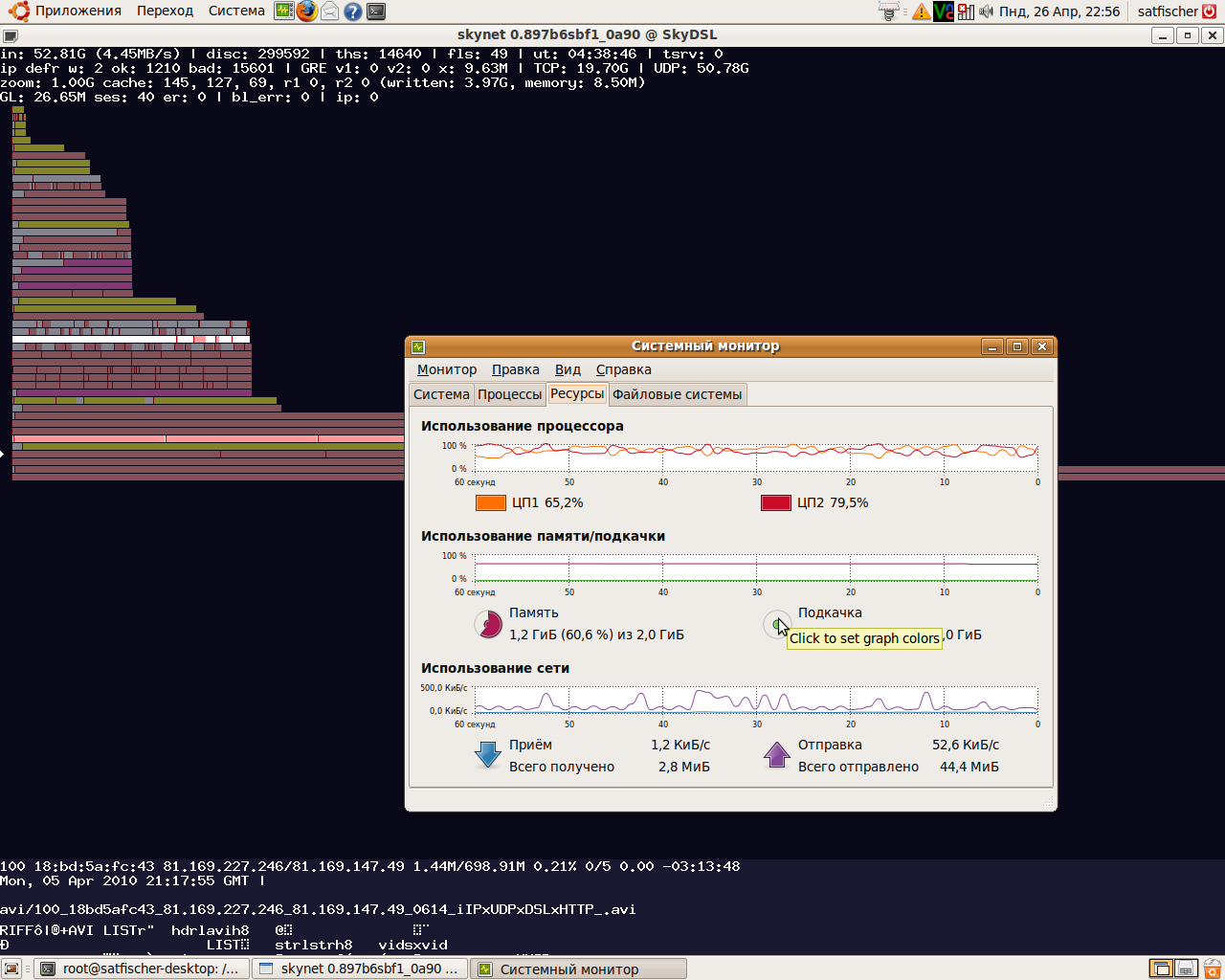Launch the terminal from top panel
The width and height of the screenshot is (1225, 980).
tap(377, 11)
